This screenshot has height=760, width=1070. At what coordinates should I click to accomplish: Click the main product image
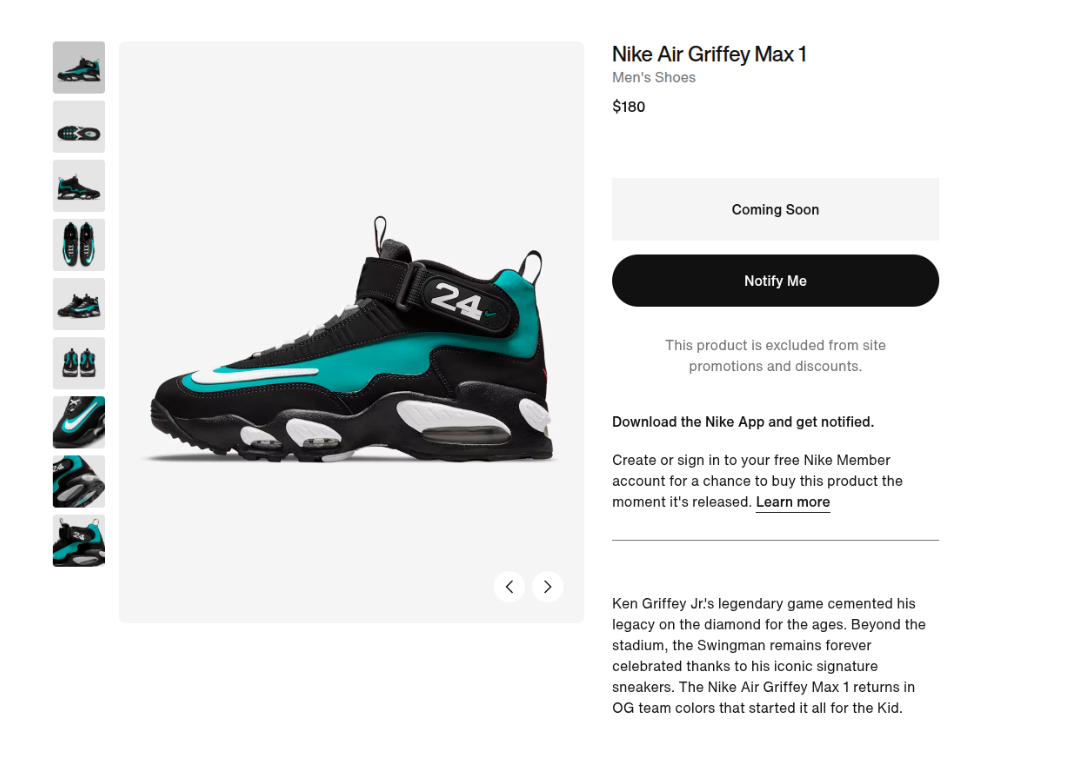tap(351, 332)
